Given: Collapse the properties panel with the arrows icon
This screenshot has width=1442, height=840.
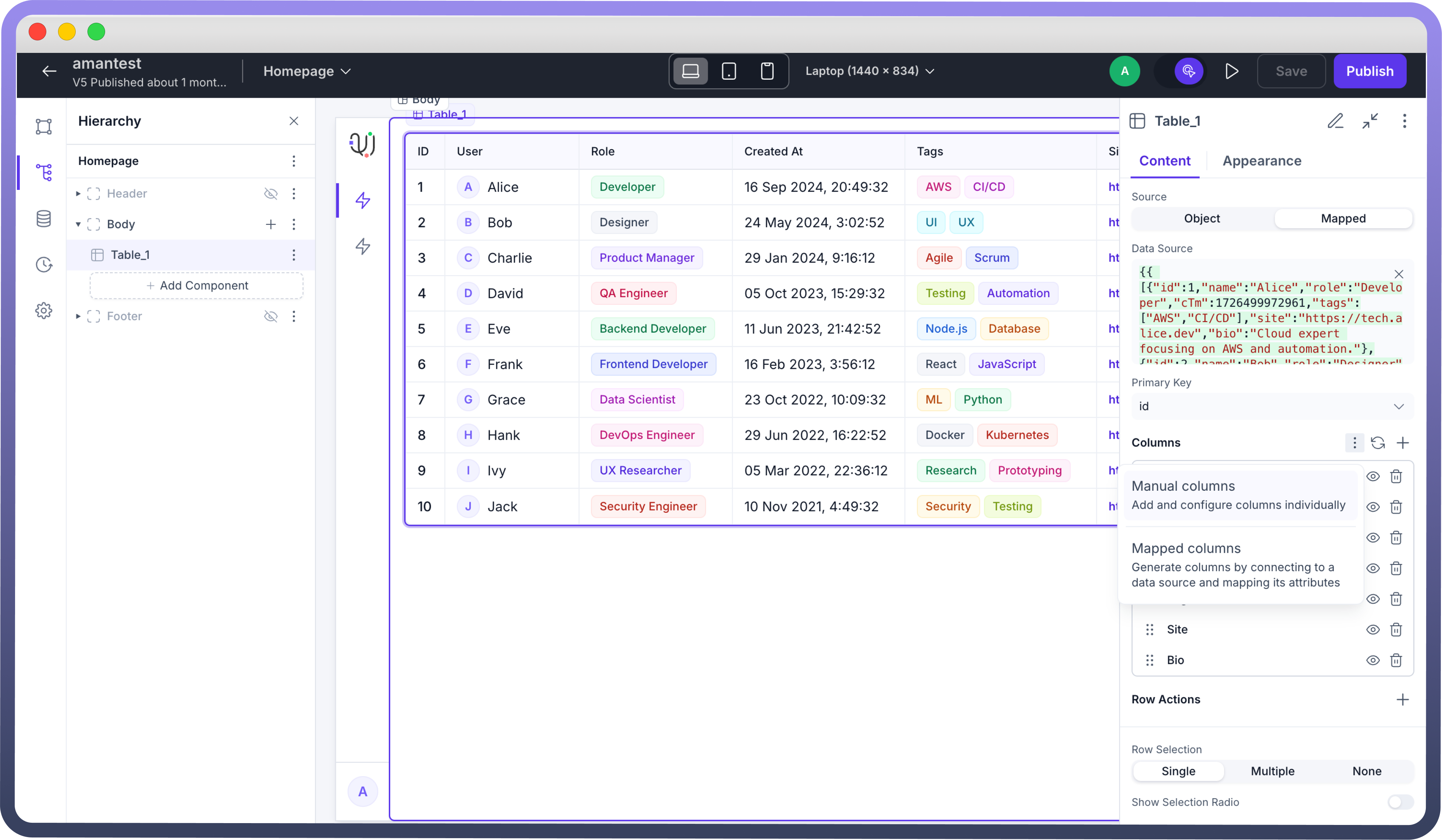Looking at the screenshot, I should coord(1370,120).
